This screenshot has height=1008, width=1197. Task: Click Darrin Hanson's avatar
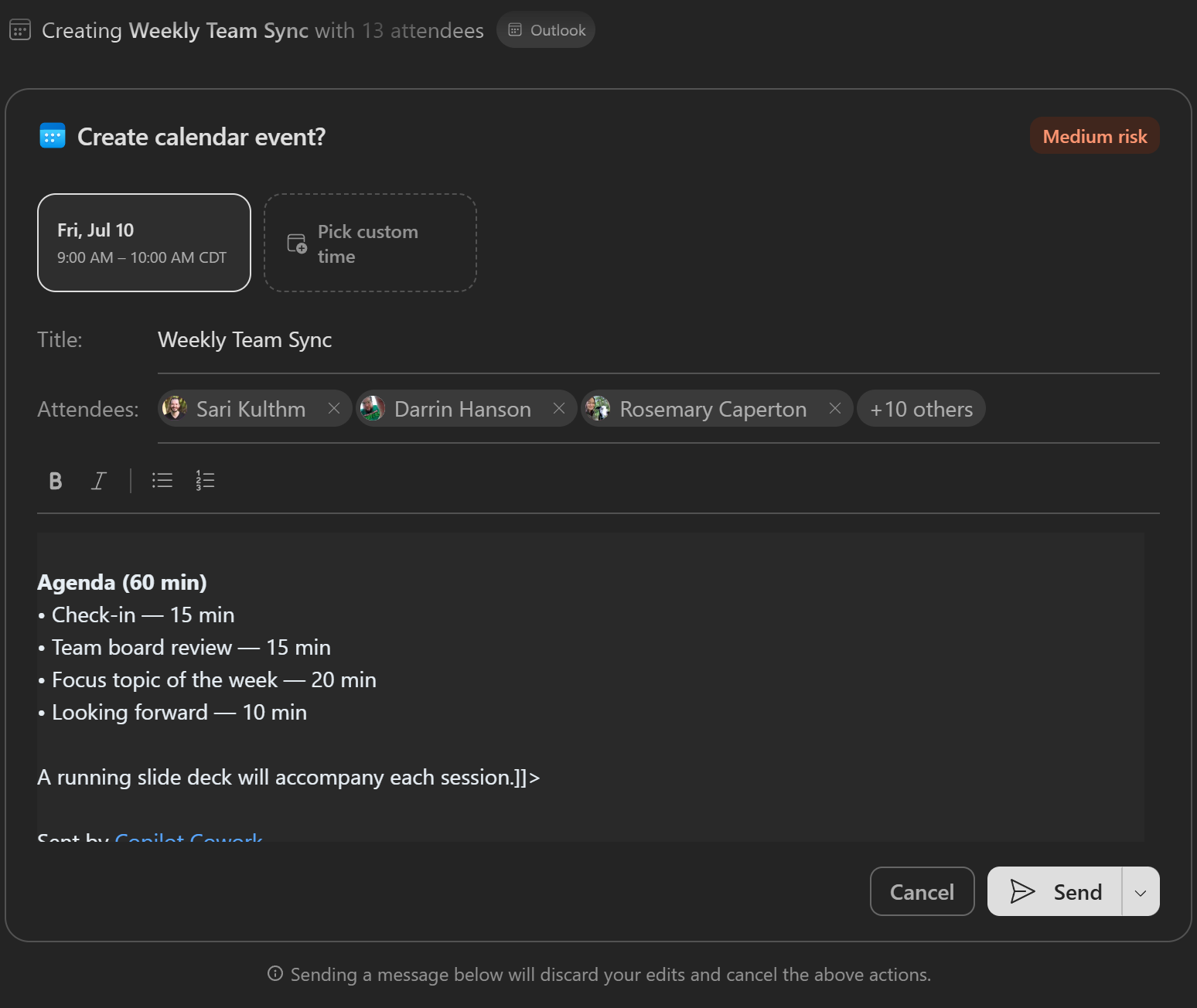tap(373, 408)
